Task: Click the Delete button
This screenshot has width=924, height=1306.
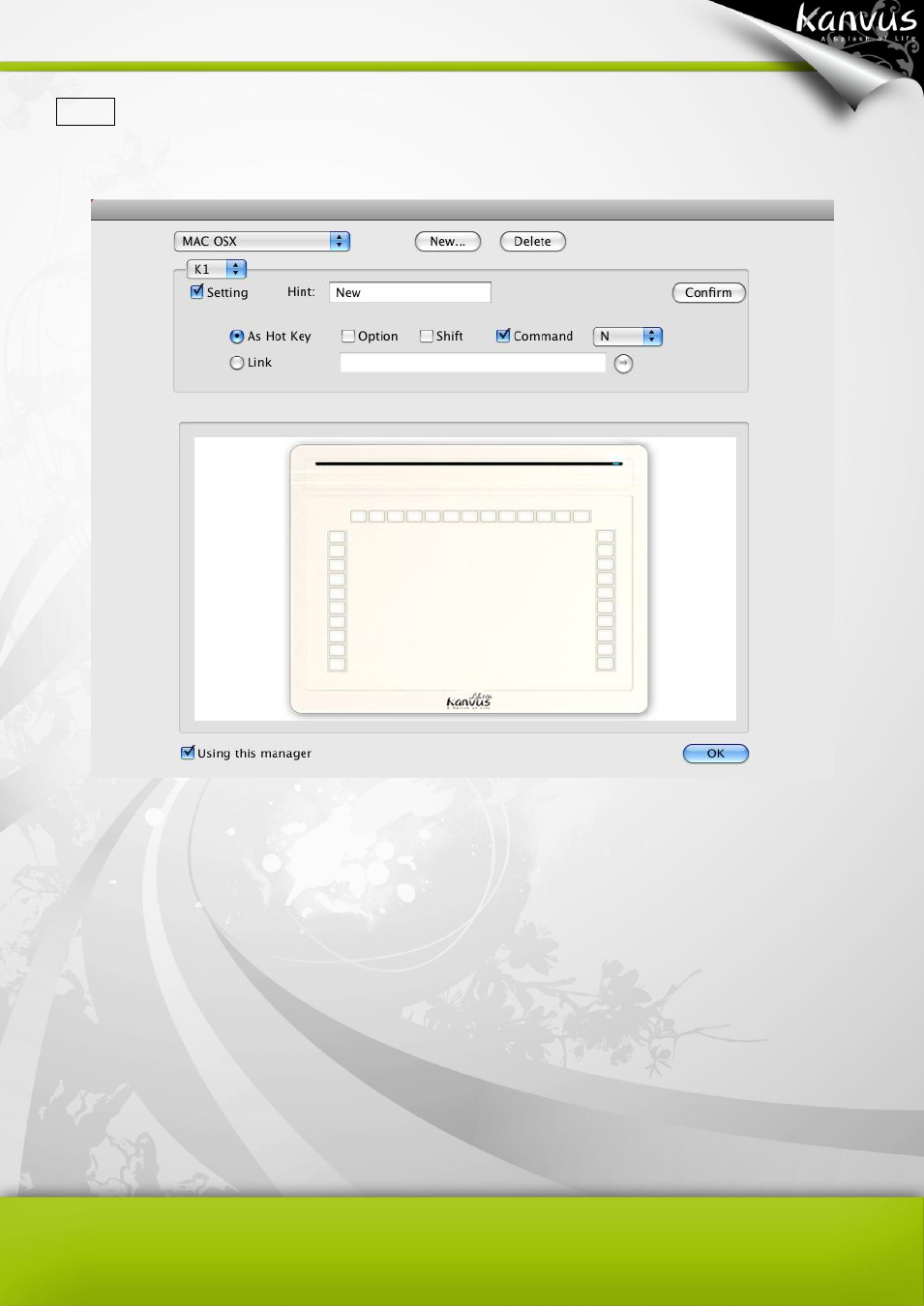Action: pyautogui.click(x=533, y=242)
